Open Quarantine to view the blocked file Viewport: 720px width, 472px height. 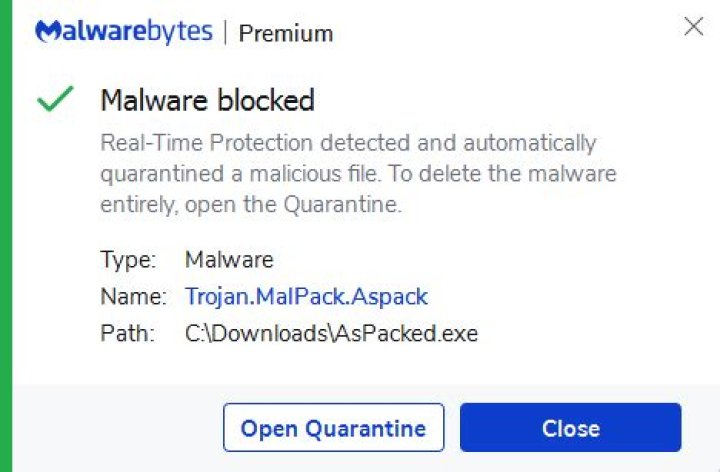[x=333, y=428]
